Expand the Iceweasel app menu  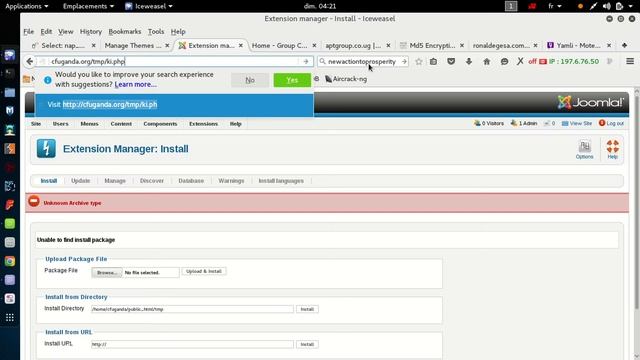pos(149,6)
